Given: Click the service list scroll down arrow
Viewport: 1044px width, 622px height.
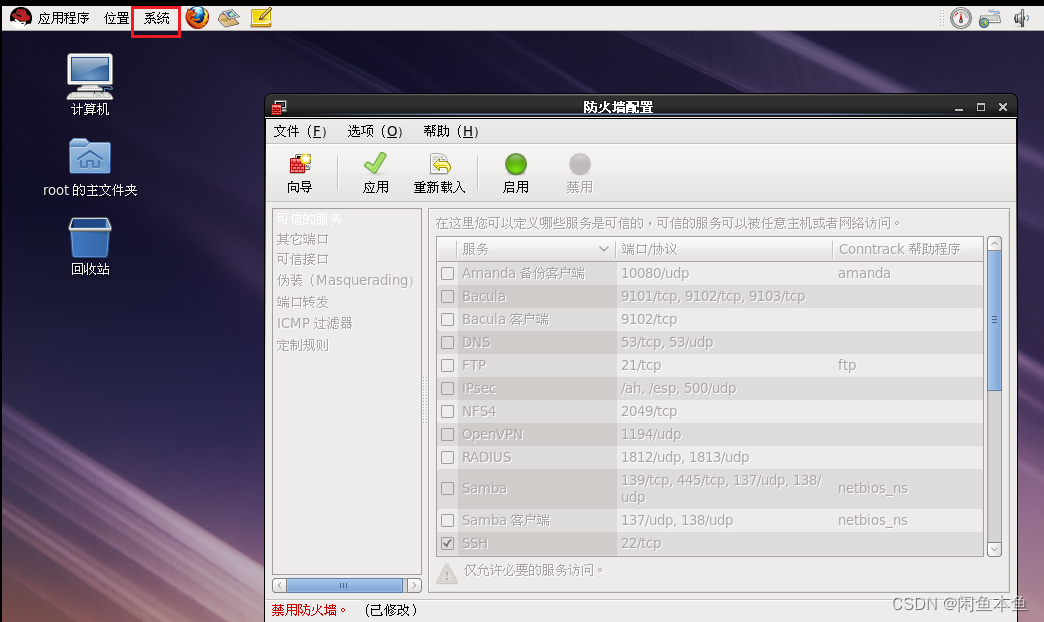Looking at the screenshot, I should pos(994,549).
